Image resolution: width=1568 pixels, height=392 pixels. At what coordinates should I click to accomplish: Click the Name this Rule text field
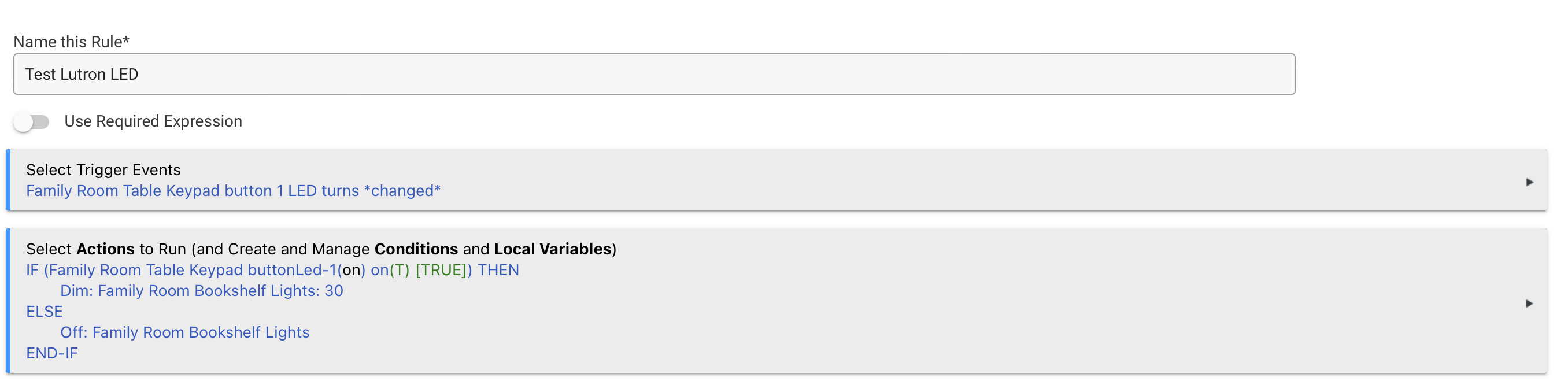tap(654, 74)
